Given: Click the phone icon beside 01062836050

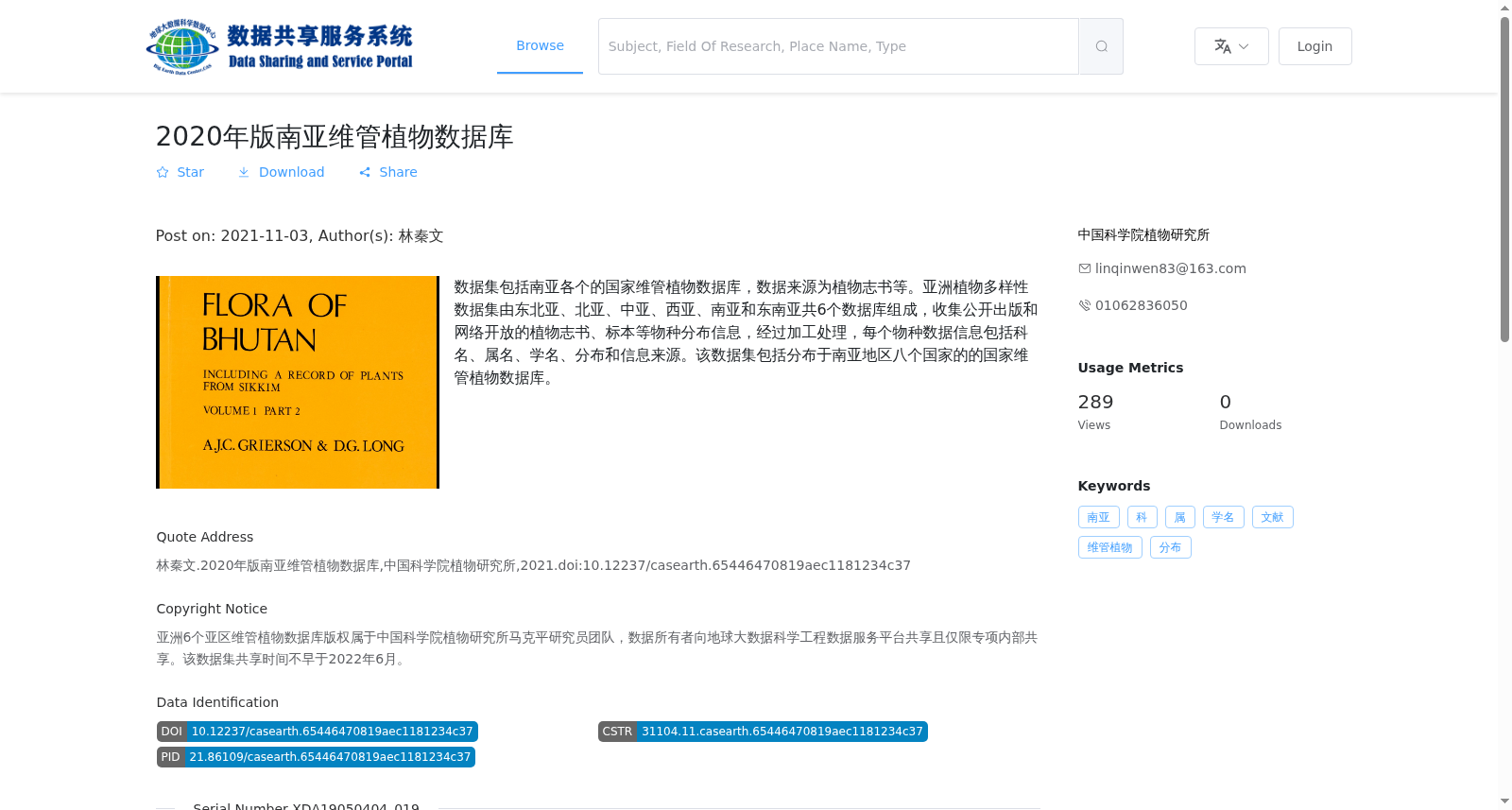Looking at the screenshot, I should 1085,305.
